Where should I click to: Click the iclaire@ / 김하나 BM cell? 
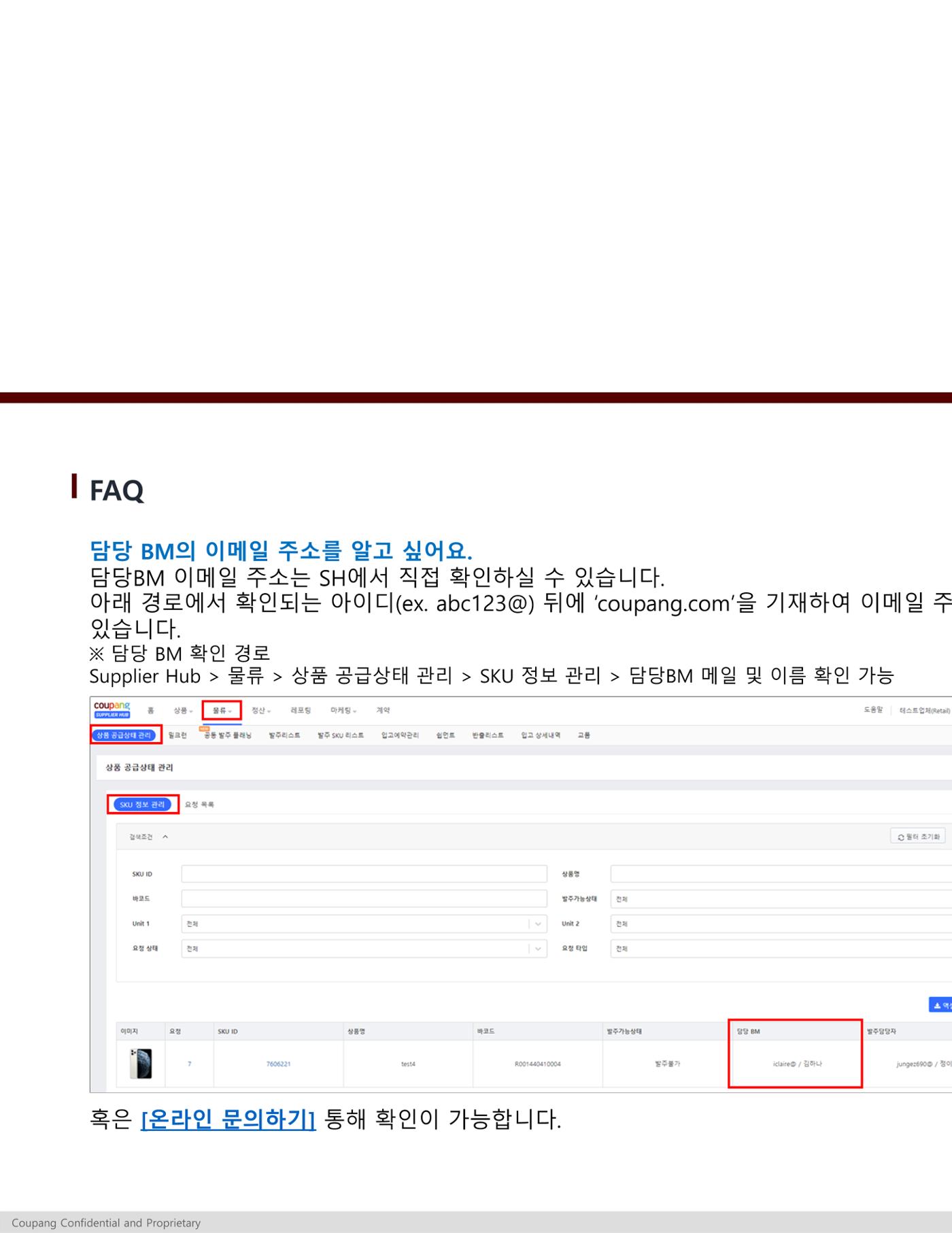tap(797, 1064)
